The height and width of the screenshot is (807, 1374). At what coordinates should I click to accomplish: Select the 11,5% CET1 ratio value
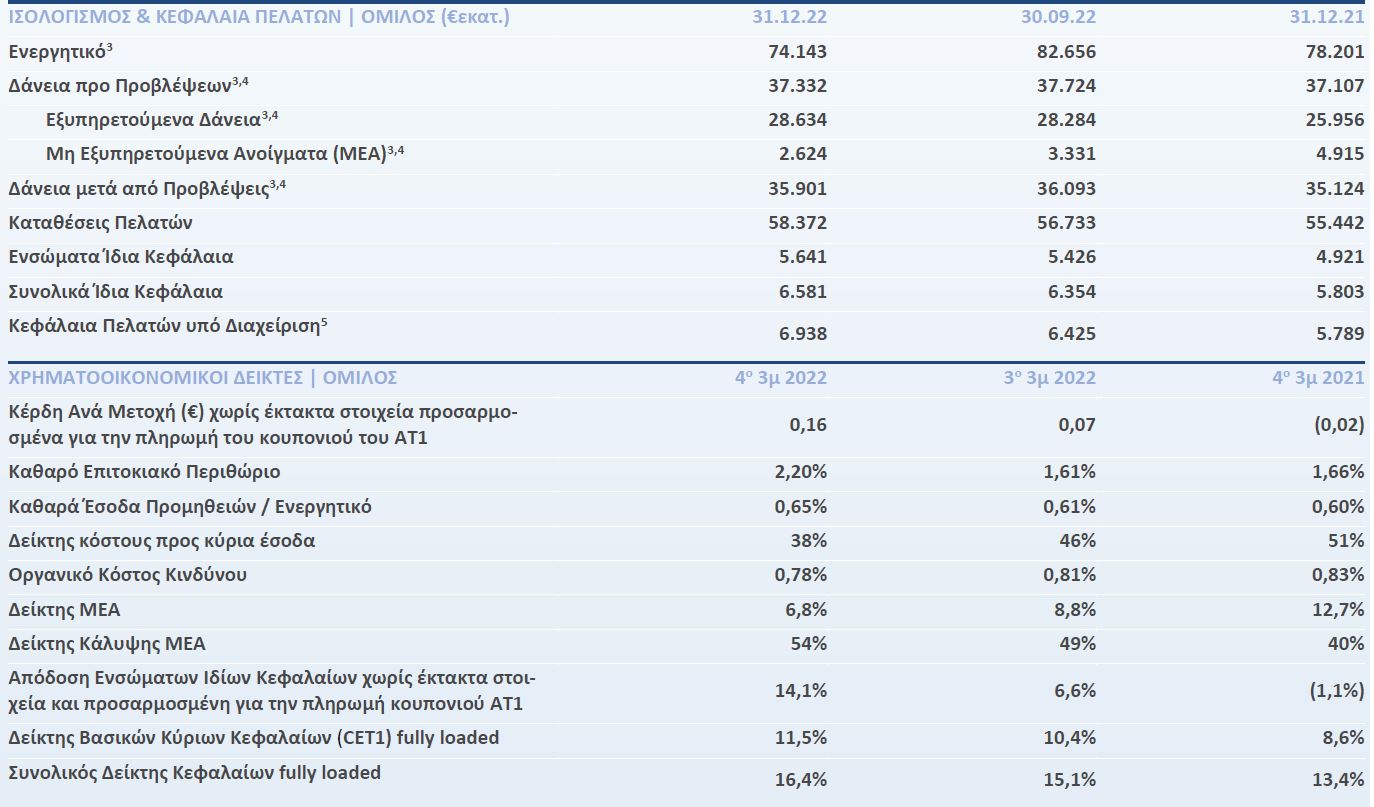tap(801, 738)
